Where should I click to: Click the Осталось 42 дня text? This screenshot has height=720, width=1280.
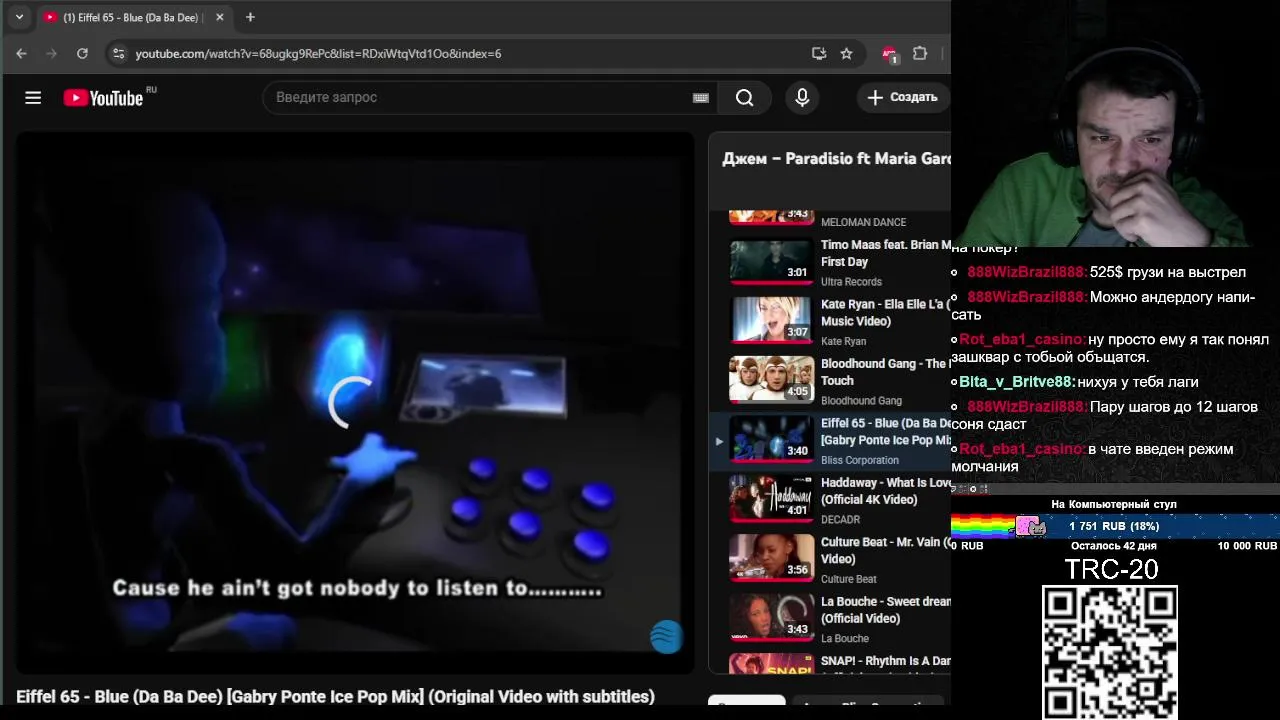tap(1114, 546)
